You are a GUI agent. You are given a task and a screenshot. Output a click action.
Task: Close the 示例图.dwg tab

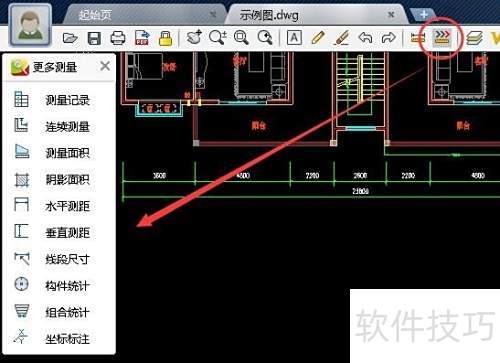391,14
